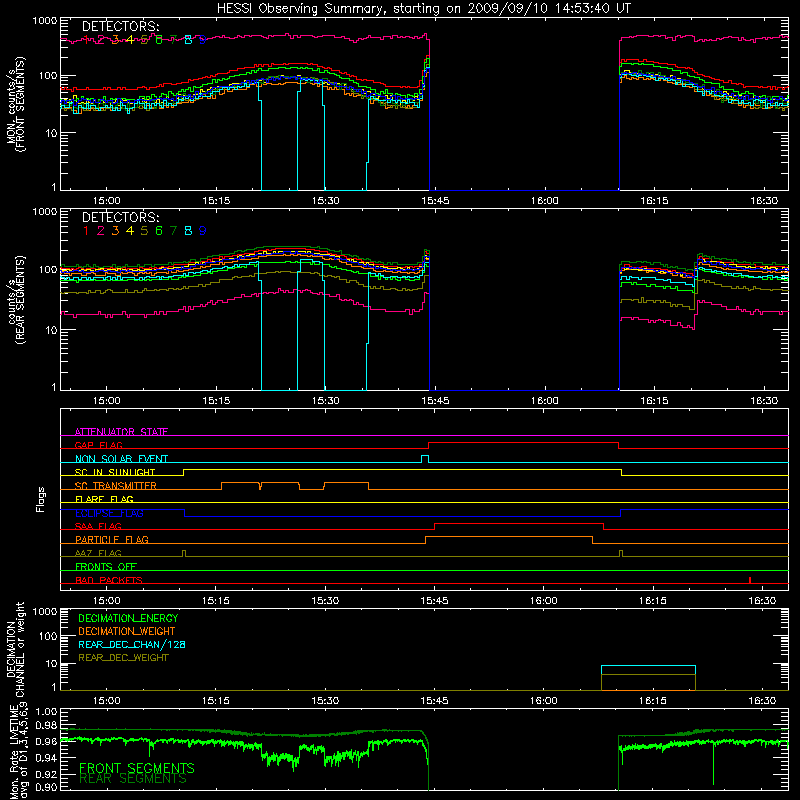Screen dimensions: 800x800
Task: Click the REAR_DEC_CHAN/128 legend entry
Action: tap(132, 645)
